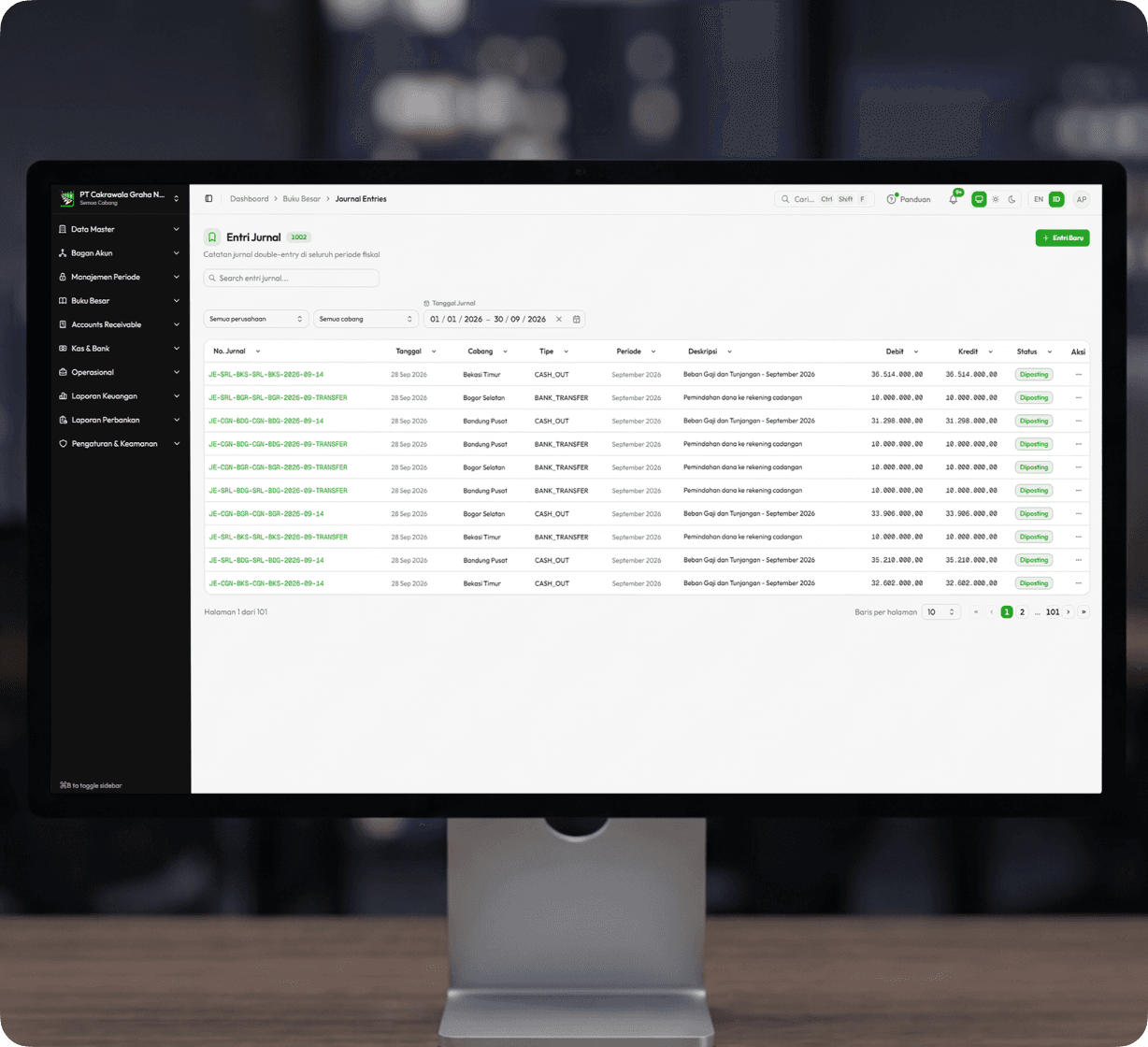
Task: Open Pengaturan & Keamanan sidebar menu
Action: tap(120, 444)
